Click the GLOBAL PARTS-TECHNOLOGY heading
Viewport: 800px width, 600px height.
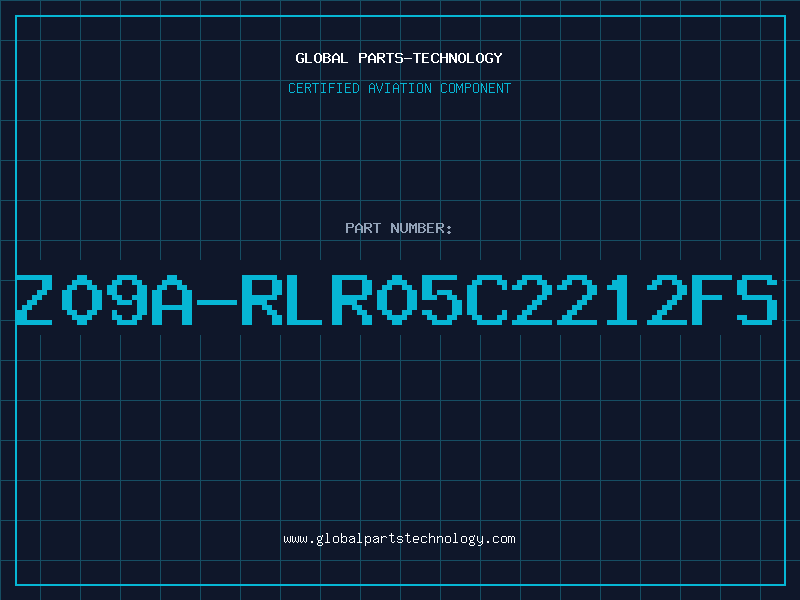click(399, 58)
